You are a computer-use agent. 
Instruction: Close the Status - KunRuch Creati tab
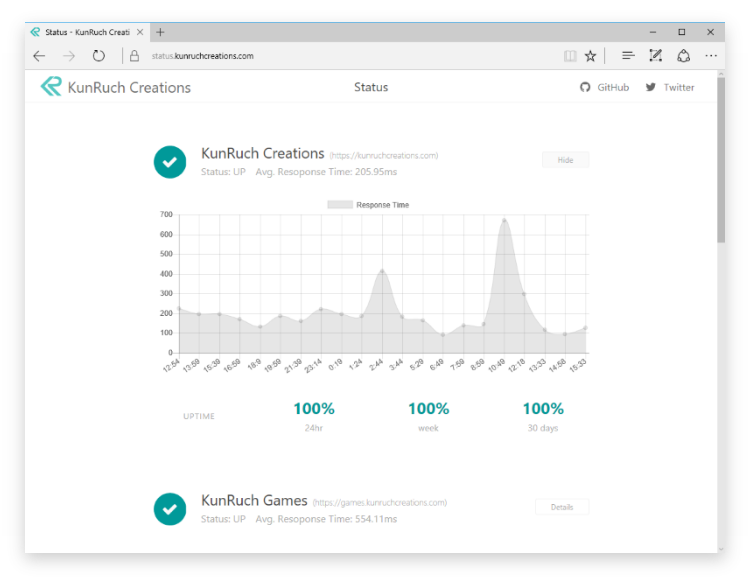pos(140,32)
